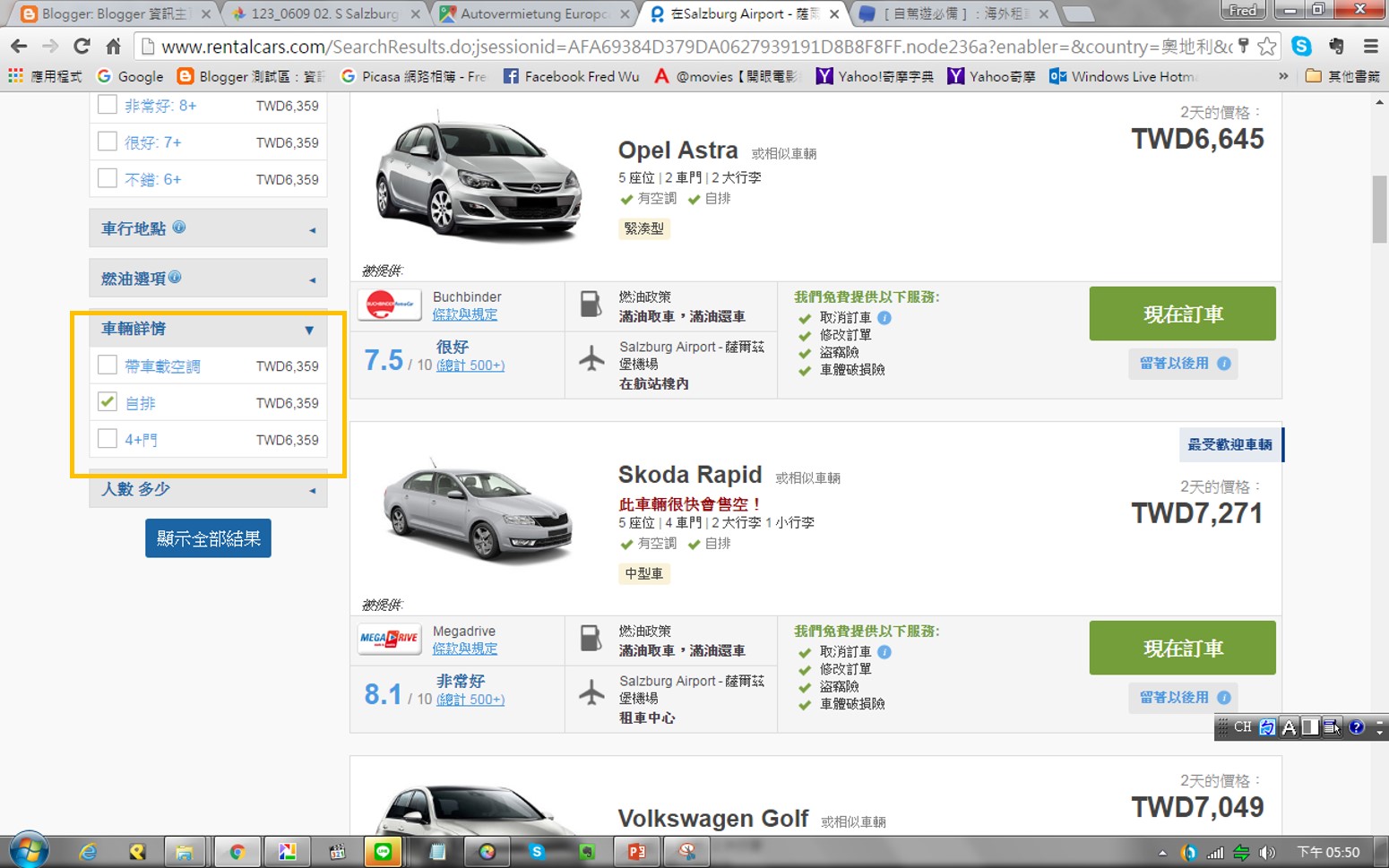Open the Windows Live Hotmail bookmark
The width and height of the screenshot is (1389, 868).
pyautogui.click(x=1123, y=76)
